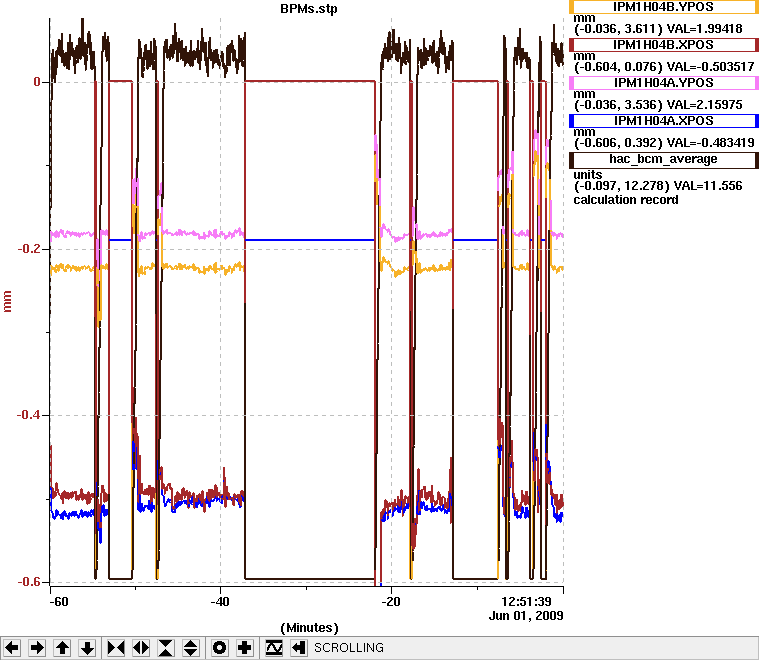This screenshot has height=660, width=759.
Task: Click the 0 y-axis tick label
Action: 37,82
